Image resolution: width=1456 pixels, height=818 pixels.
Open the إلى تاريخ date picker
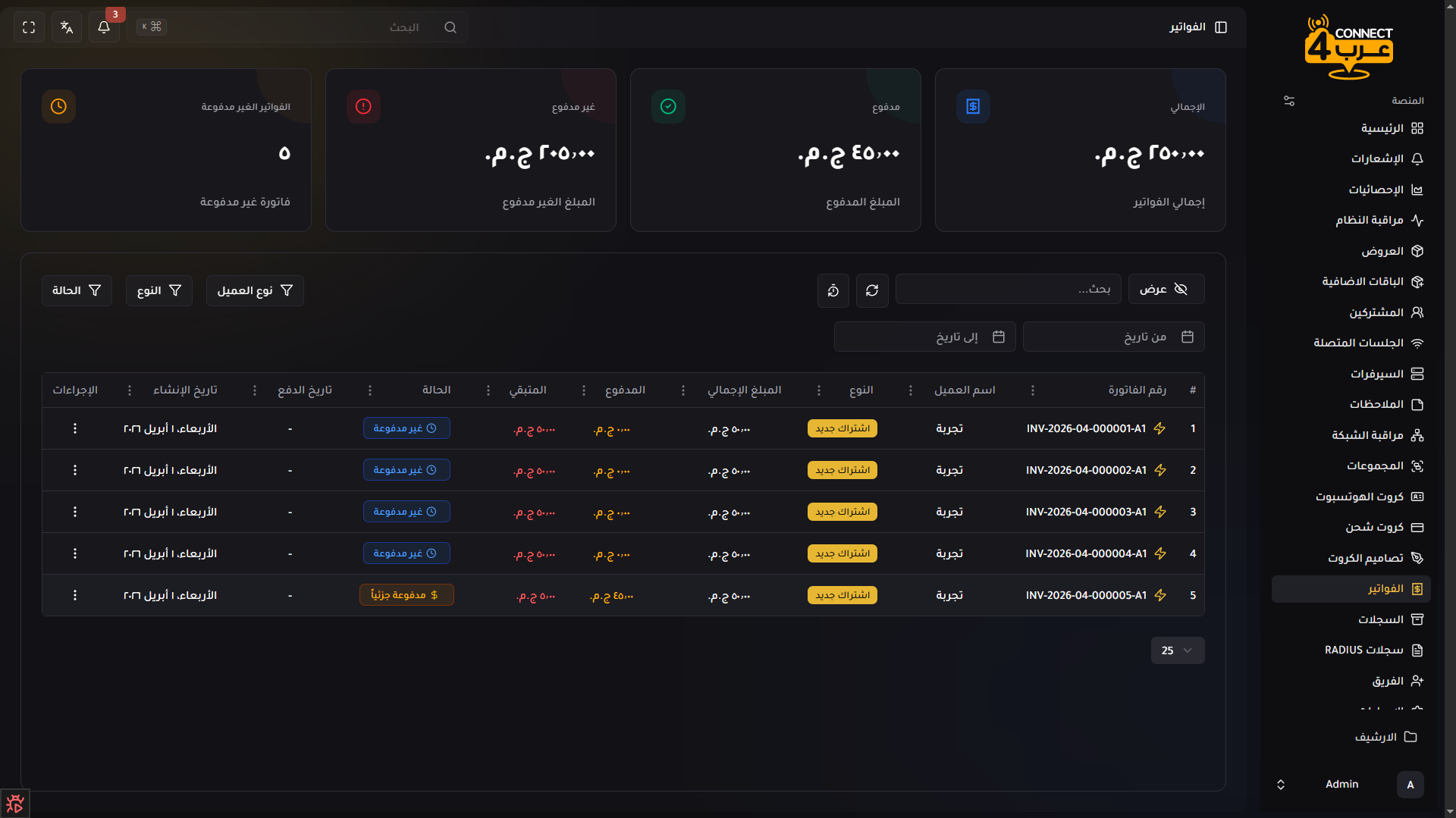[x=924, y=337]
